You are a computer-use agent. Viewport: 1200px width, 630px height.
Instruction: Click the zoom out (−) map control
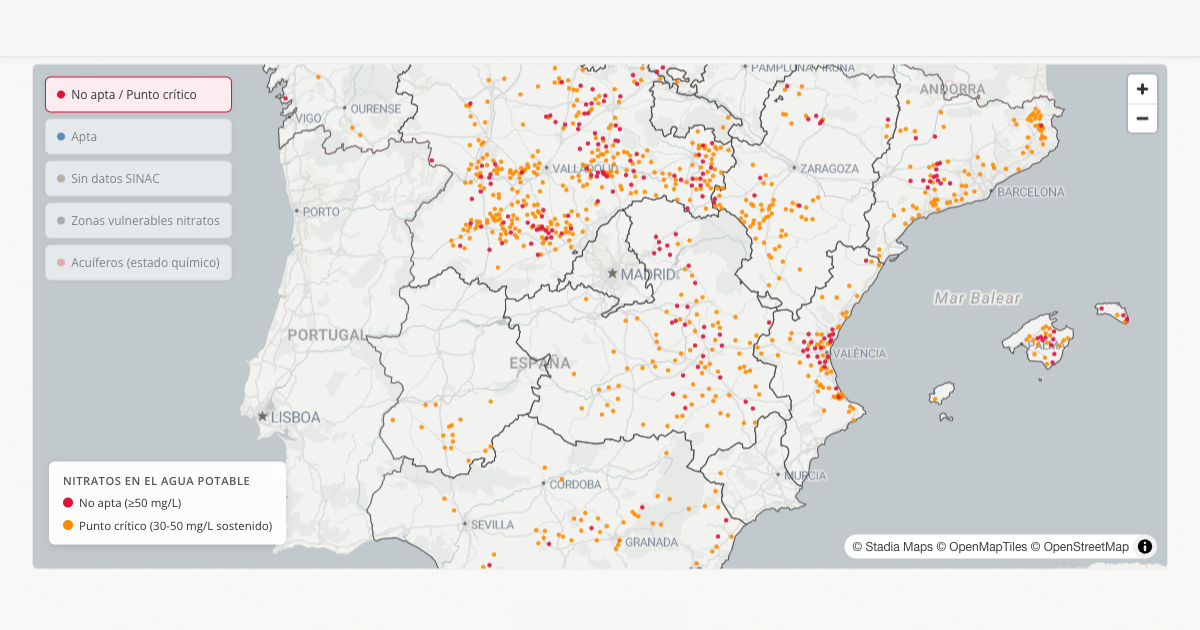pyautogui.click(x=1142, y=118)
